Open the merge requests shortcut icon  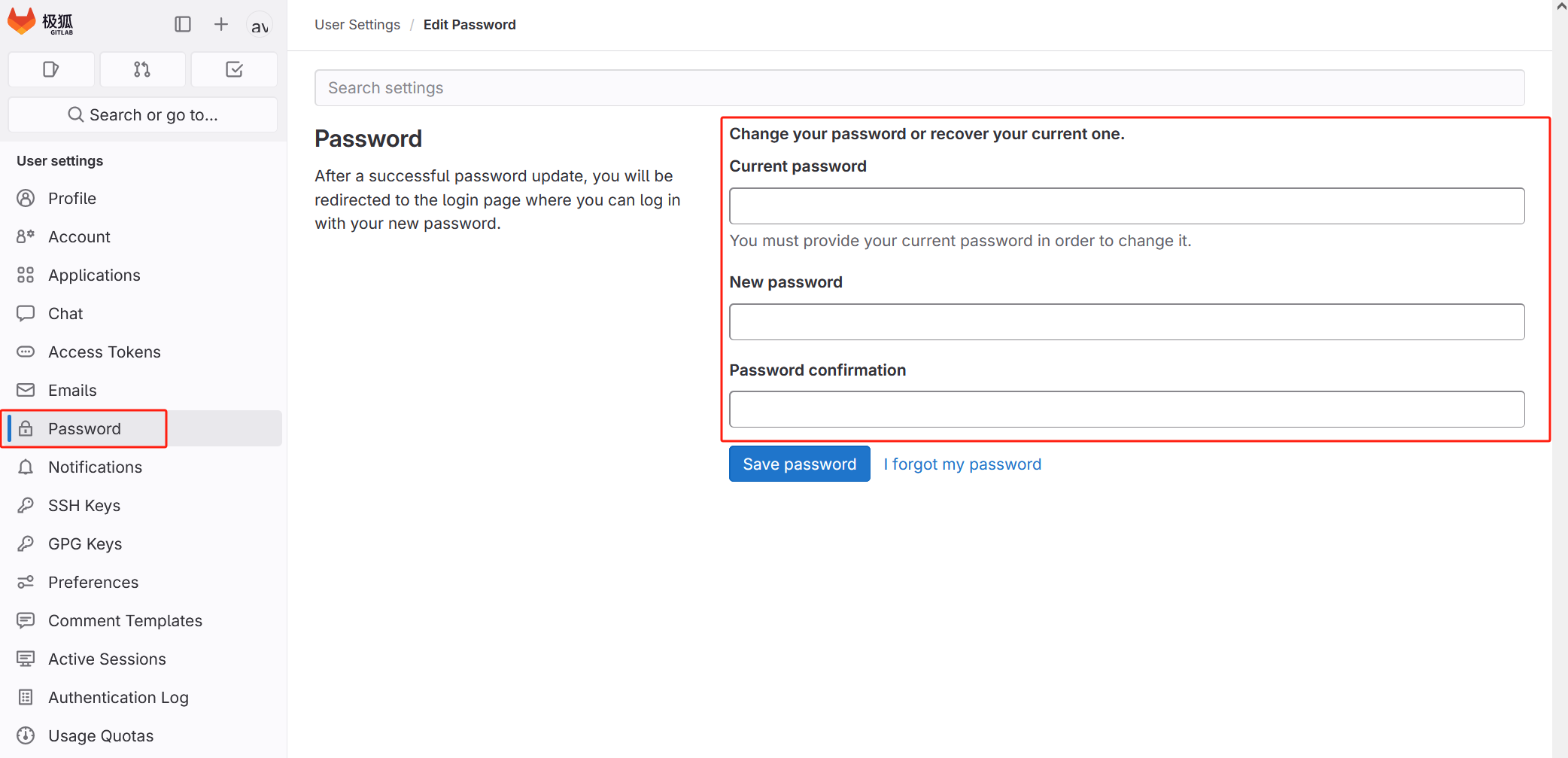142,69
